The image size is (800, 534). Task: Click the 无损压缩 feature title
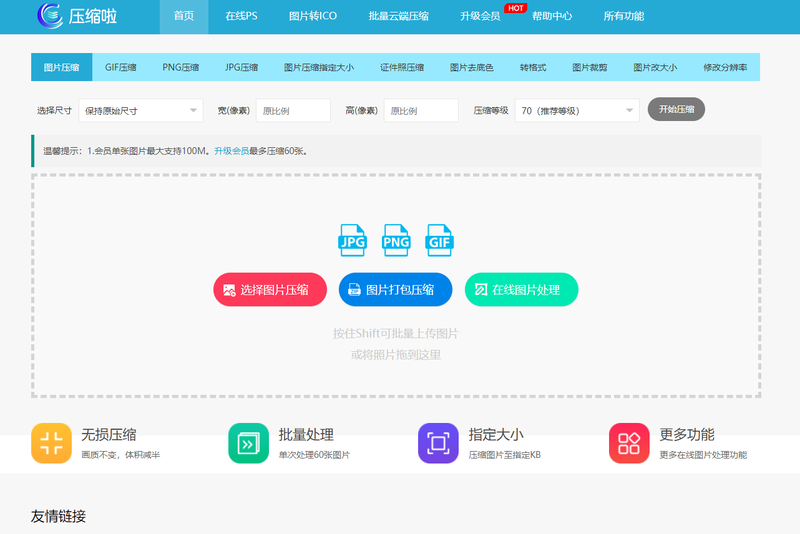click(109, 435)
